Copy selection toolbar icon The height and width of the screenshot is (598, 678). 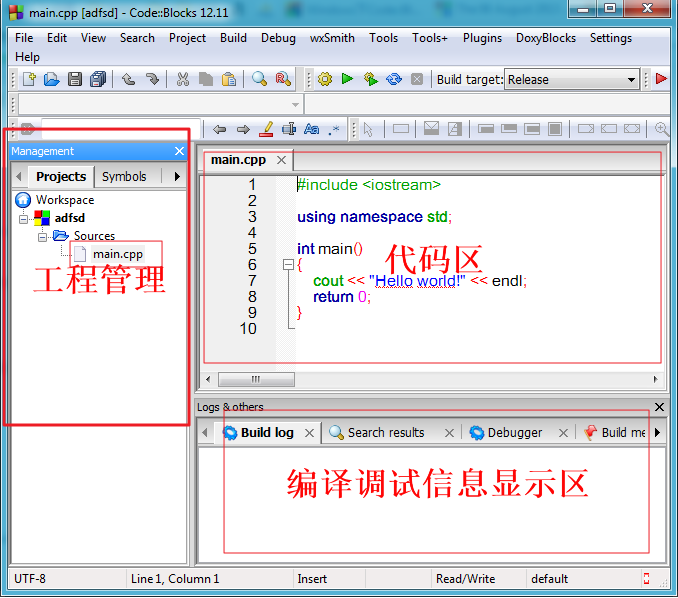(x=205, y=80)
